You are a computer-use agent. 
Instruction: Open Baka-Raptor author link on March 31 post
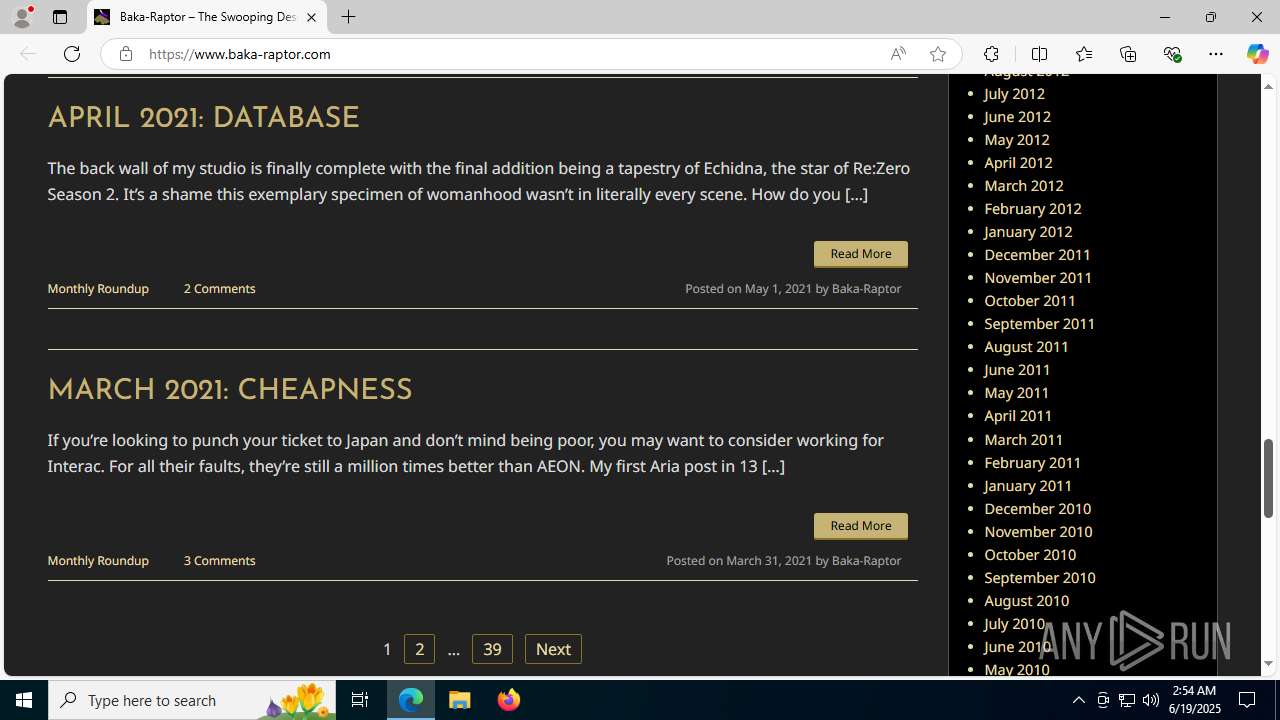[x=866, y=560]
